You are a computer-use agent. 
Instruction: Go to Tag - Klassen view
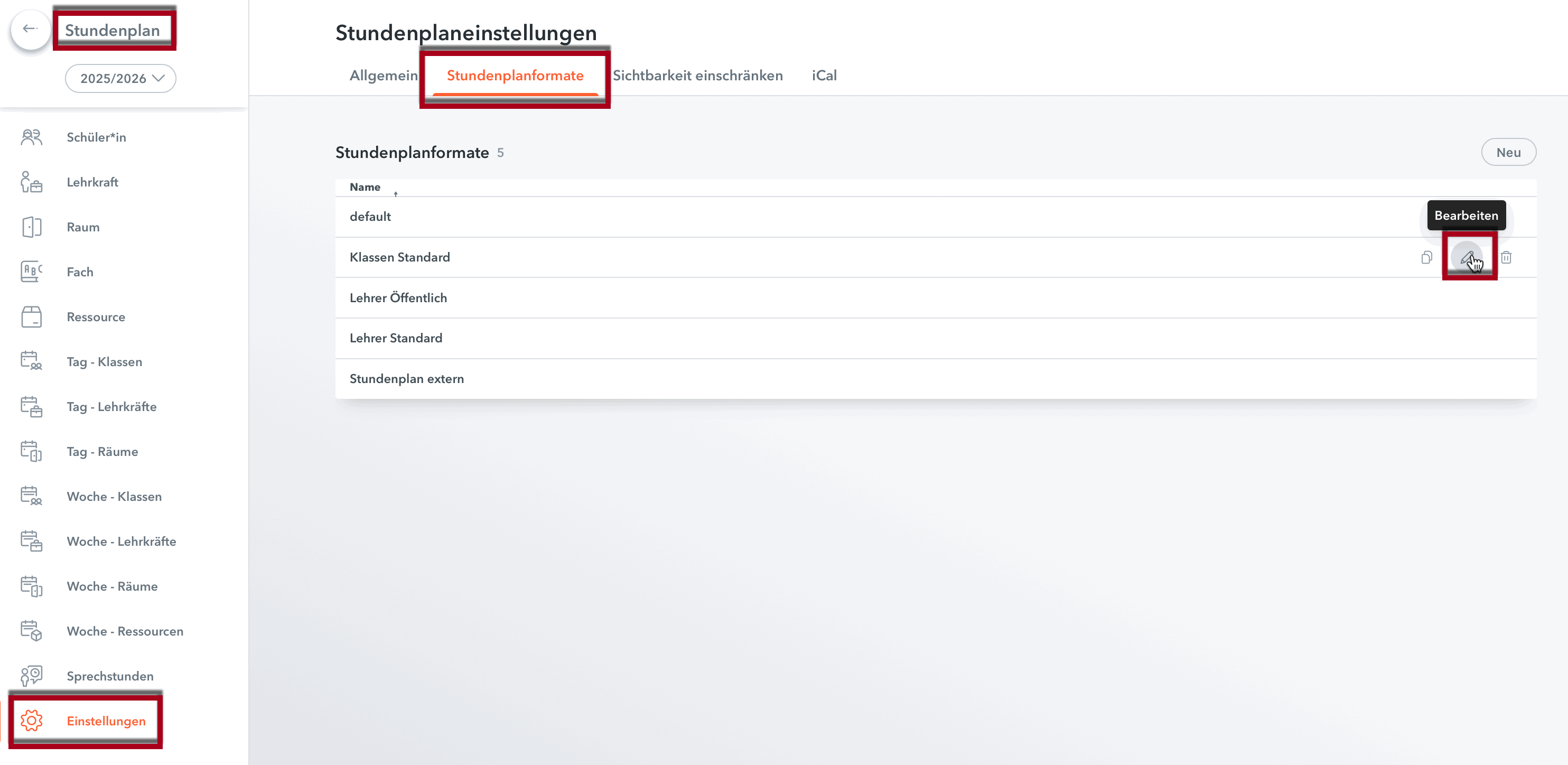click(104, 361)
